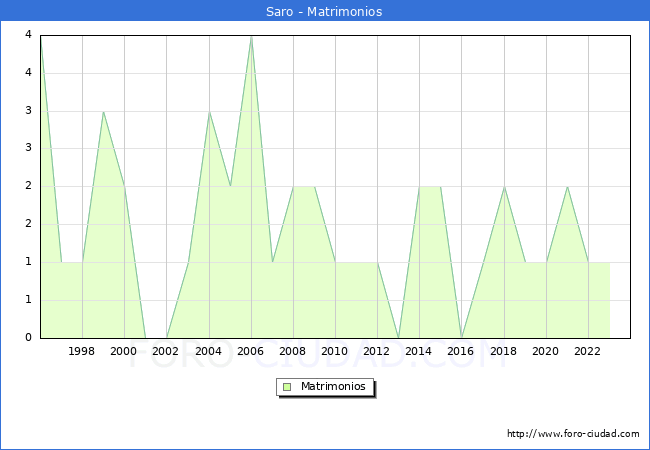
Task: Click the chart title Saro - Matrimonios
Action: [x=324, y=12]
